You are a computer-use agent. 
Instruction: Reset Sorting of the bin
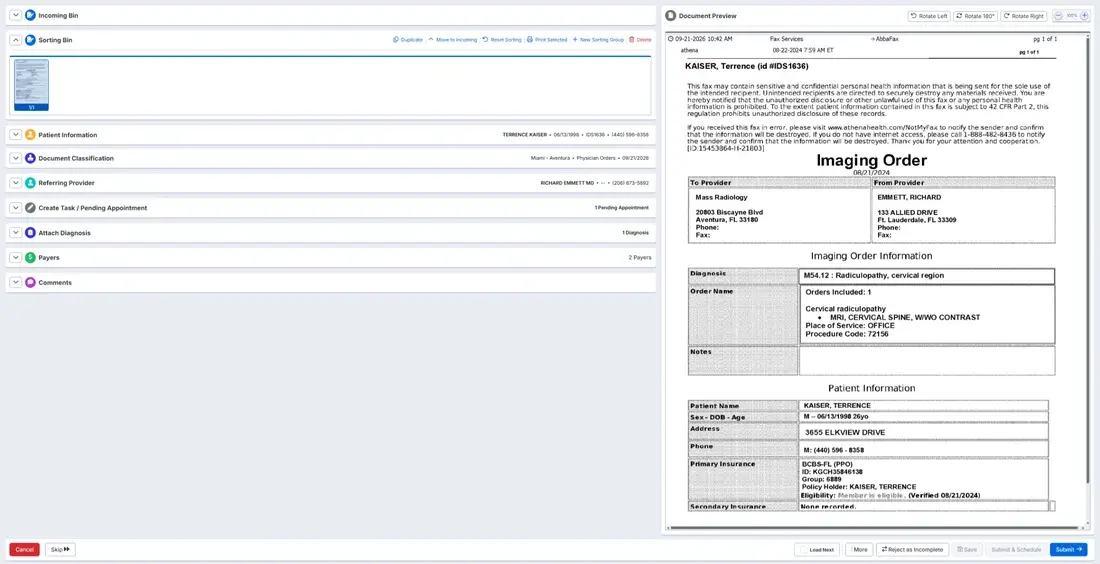pyautogui.click(x=502, y=40)
